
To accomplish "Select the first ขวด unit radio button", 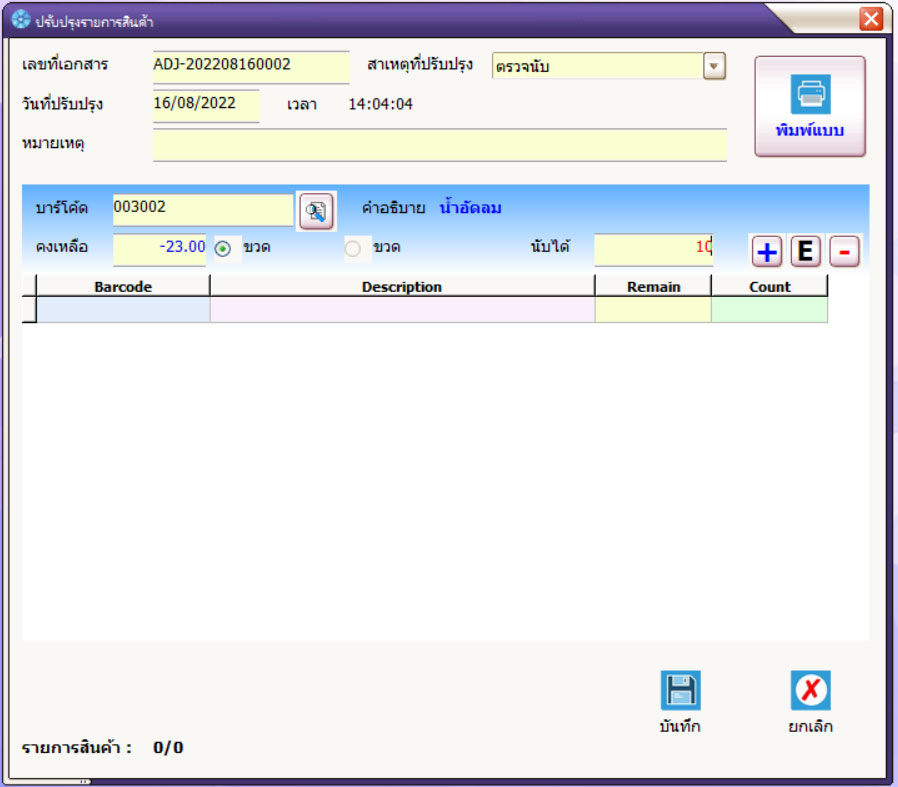I will click(223, 249).
